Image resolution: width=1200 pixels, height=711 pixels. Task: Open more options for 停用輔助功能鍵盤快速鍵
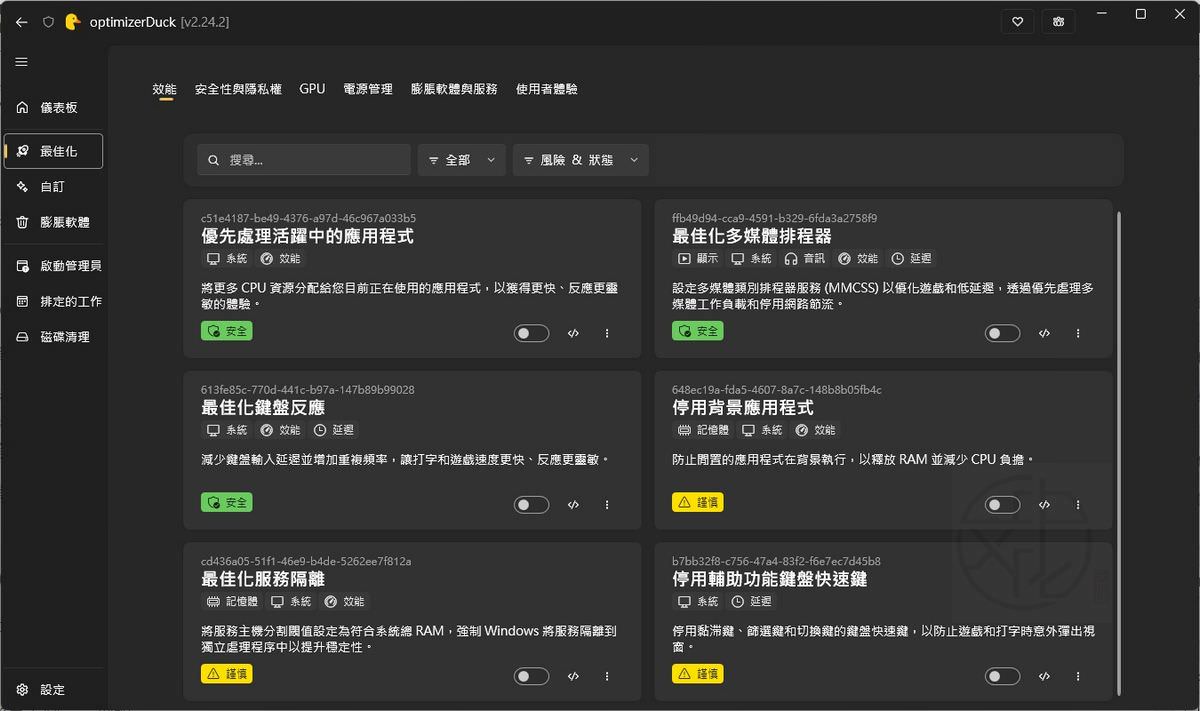click(1078, 677)
